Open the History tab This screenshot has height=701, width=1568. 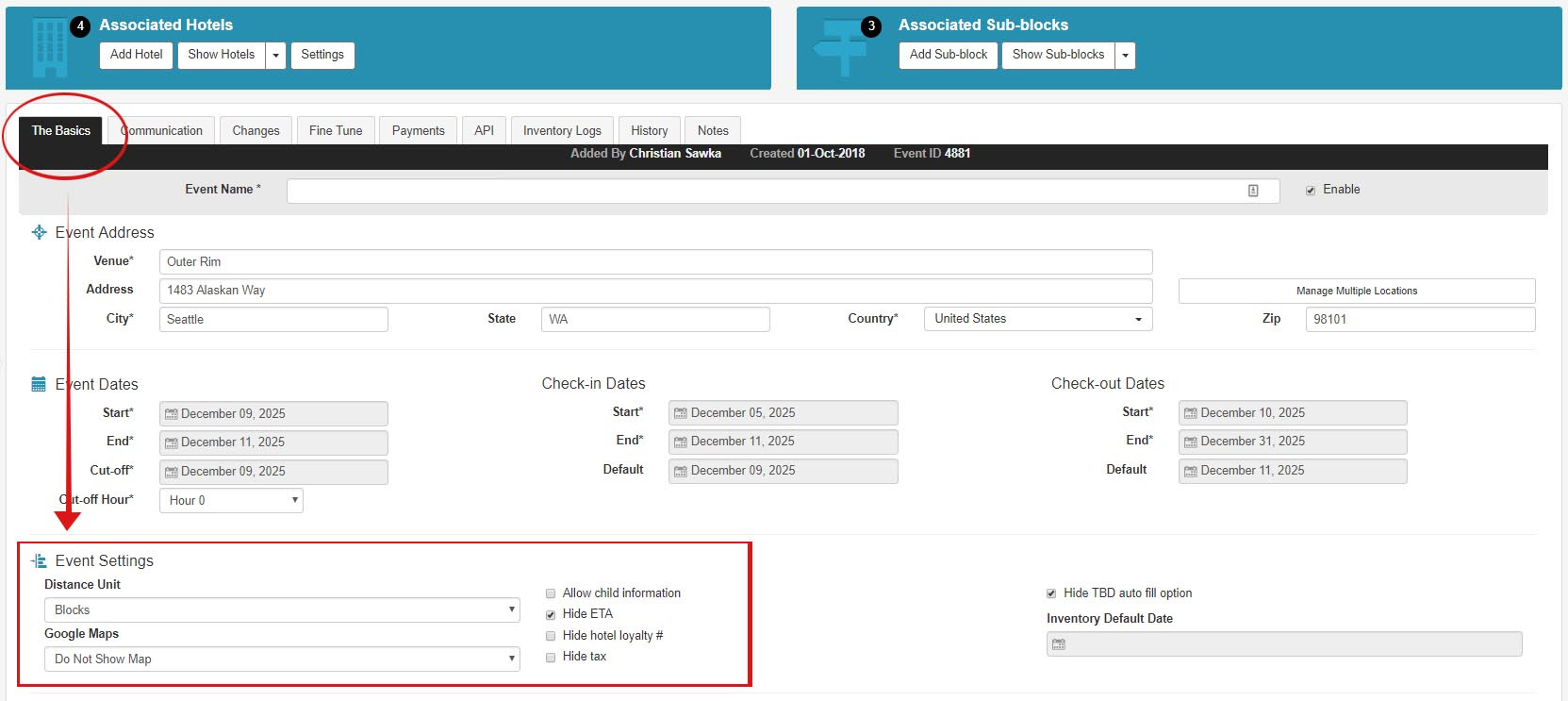pos(650,130)
